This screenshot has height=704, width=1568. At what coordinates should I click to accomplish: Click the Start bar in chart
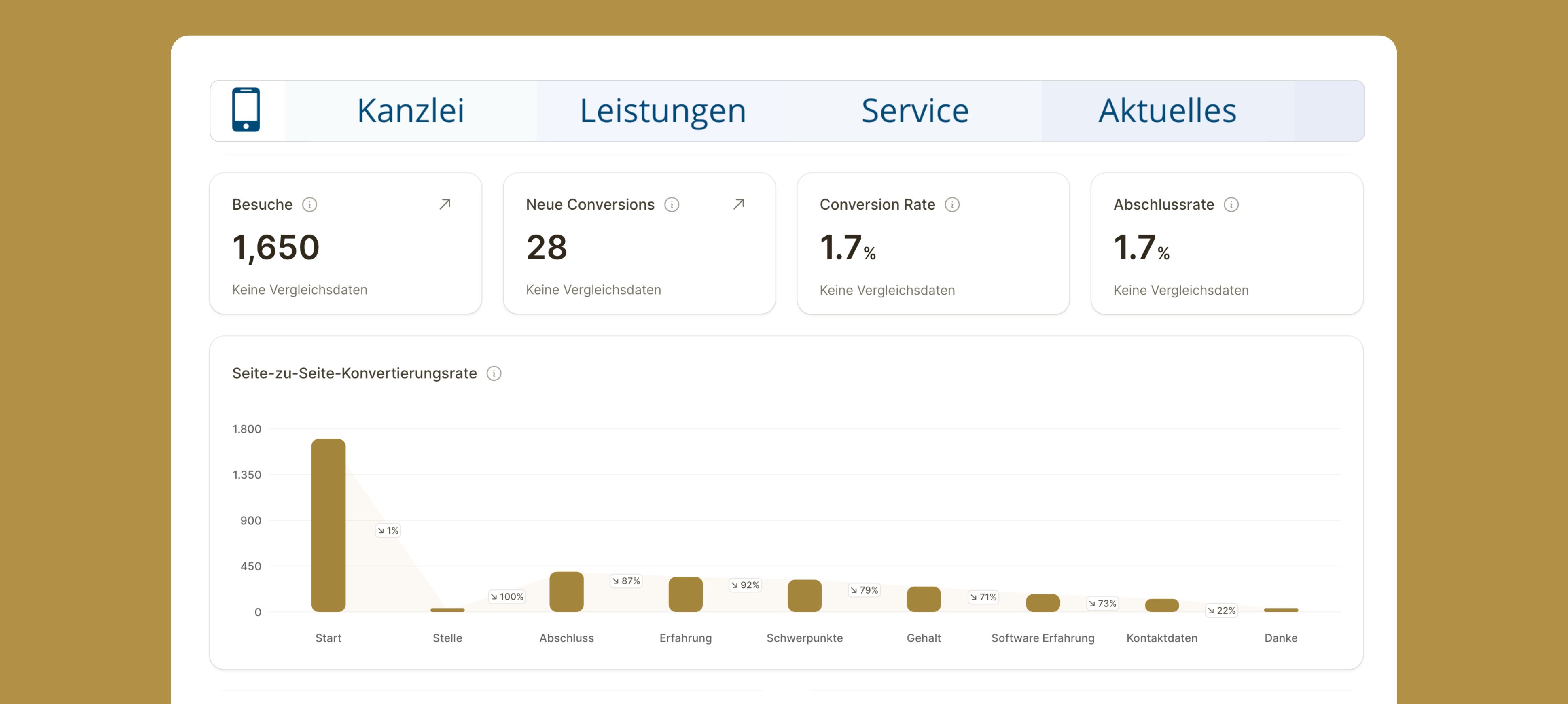[x=328, y=524]
